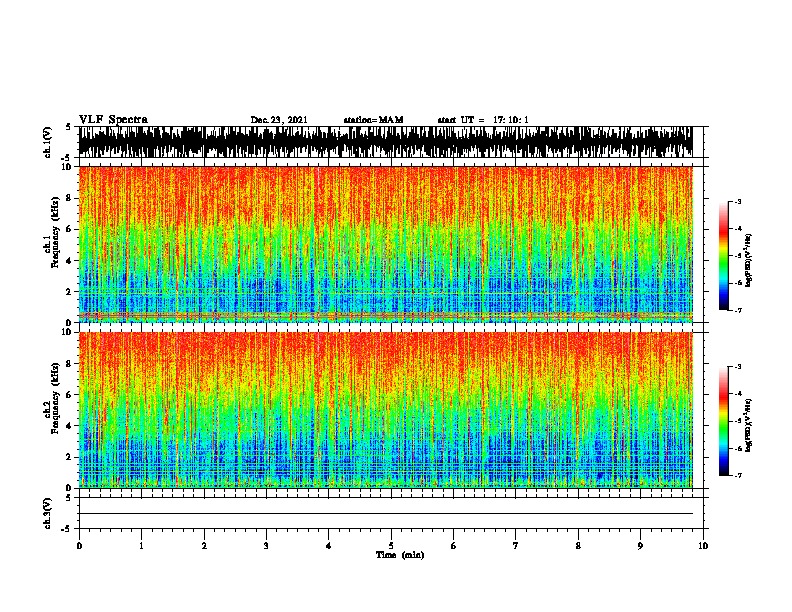Click the time axis tick label 8

point(578,546)
